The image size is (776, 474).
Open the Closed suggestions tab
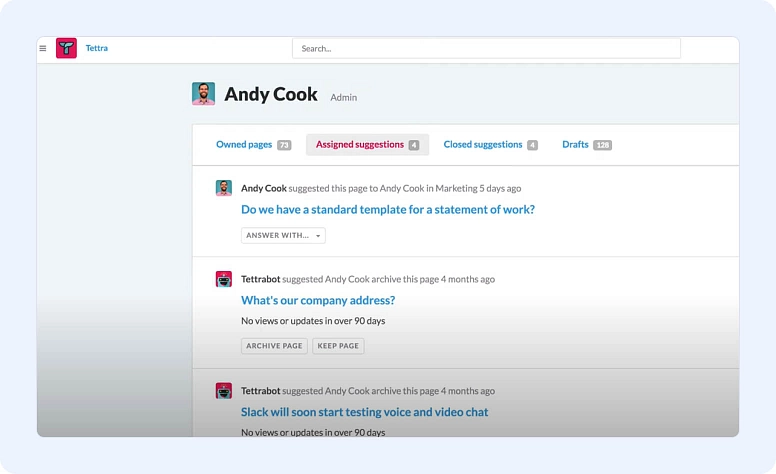483,145
